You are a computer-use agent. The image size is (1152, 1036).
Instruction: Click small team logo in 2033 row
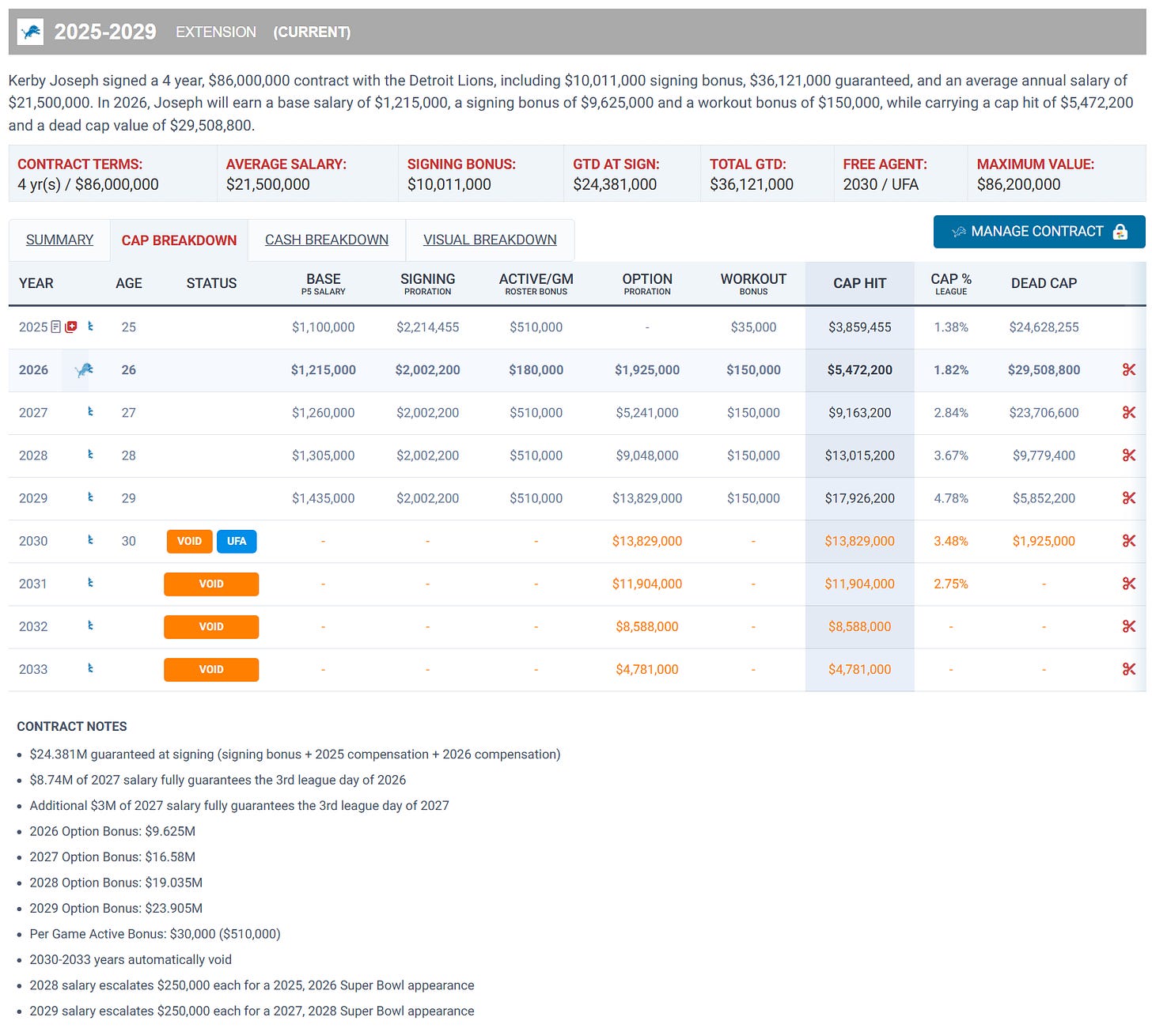click(x=90, y=667)
